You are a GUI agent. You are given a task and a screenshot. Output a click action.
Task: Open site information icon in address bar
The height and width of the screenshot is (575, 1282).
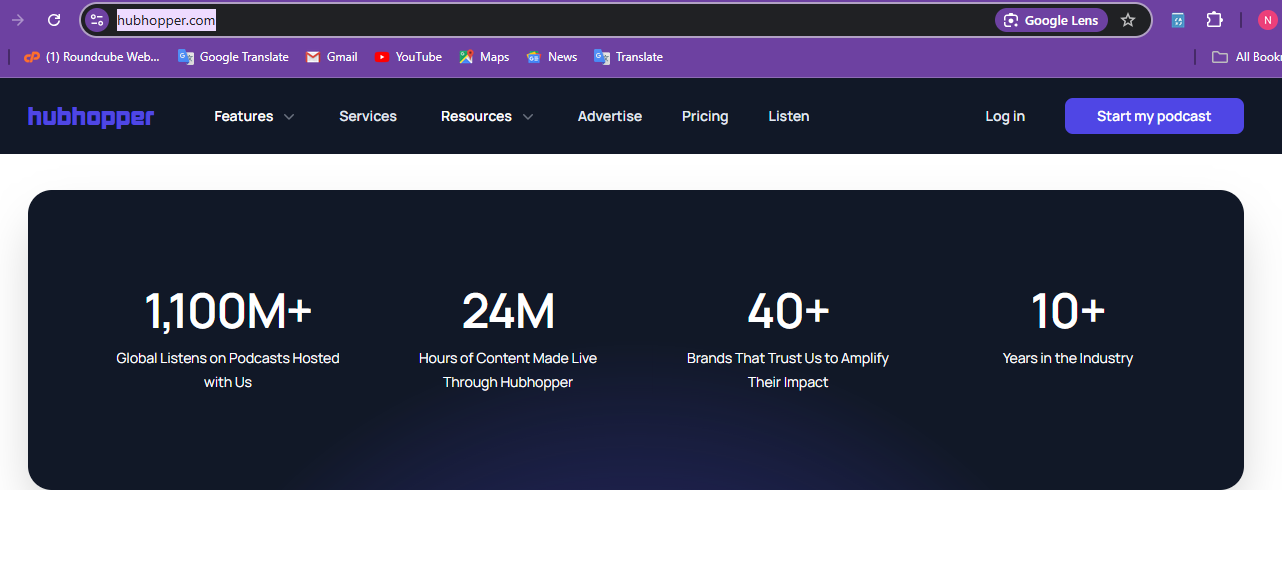97,20
